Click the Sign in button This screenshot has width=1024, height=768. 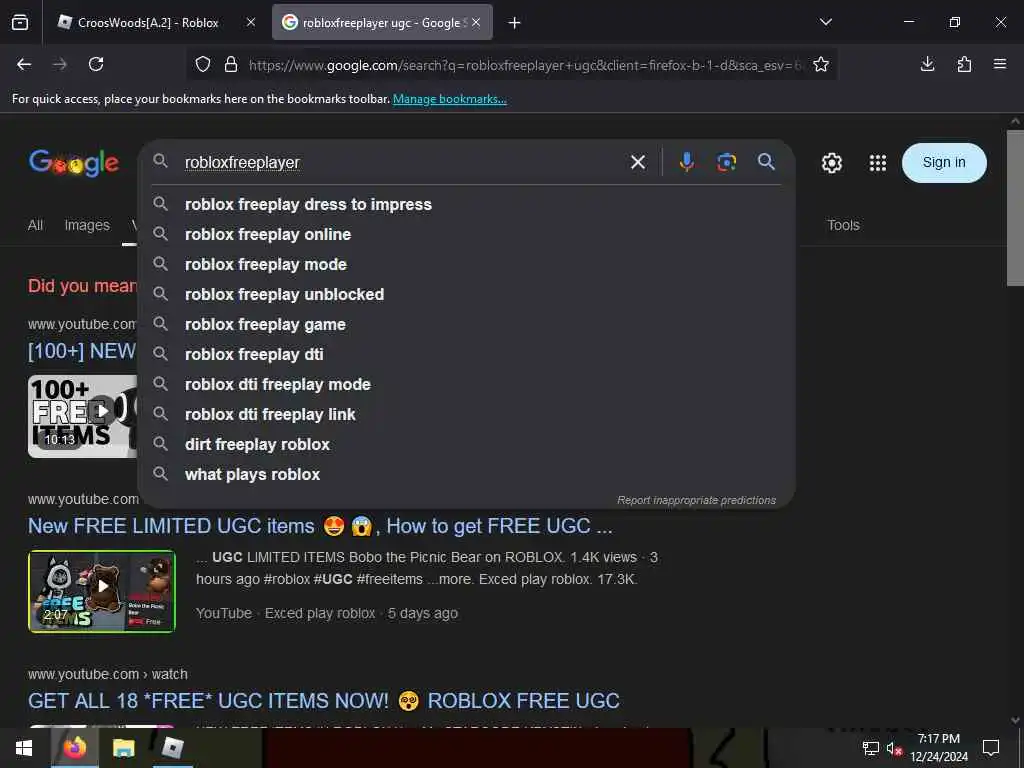944,163
